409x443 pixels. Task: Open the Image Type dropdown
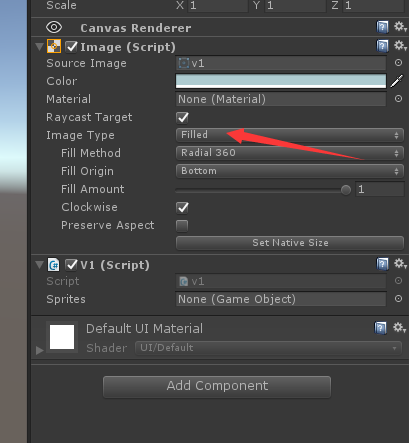coord(290,135)
